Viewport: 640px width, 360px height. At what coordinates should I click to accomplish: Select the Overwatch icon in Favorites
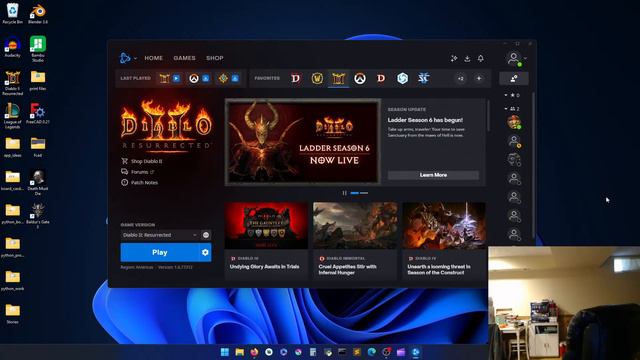pyautogui.click(x=360, y=78)
